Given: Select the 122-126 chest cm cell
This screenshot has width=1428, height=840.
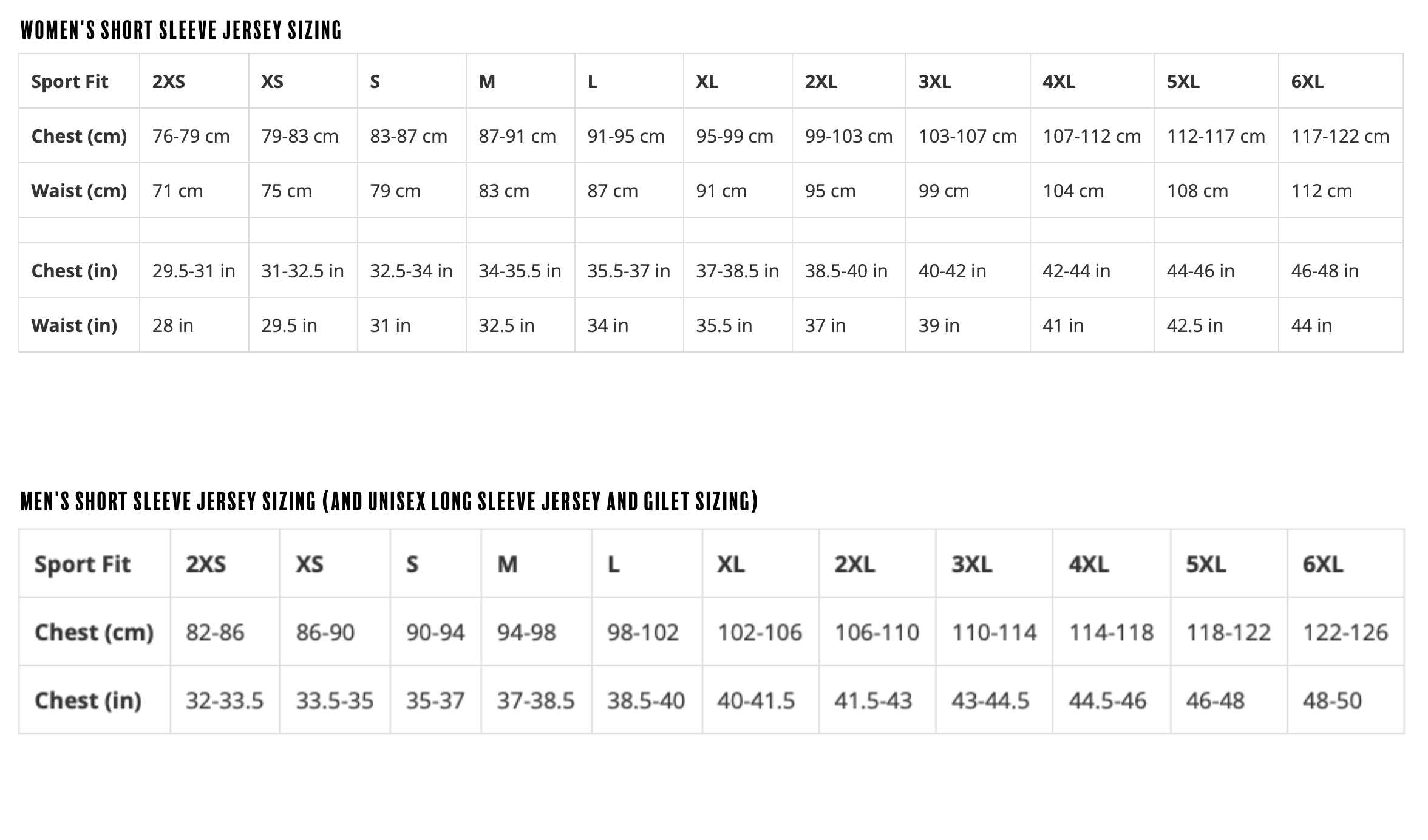Looking at the screenshot, I should point(1345,633).
